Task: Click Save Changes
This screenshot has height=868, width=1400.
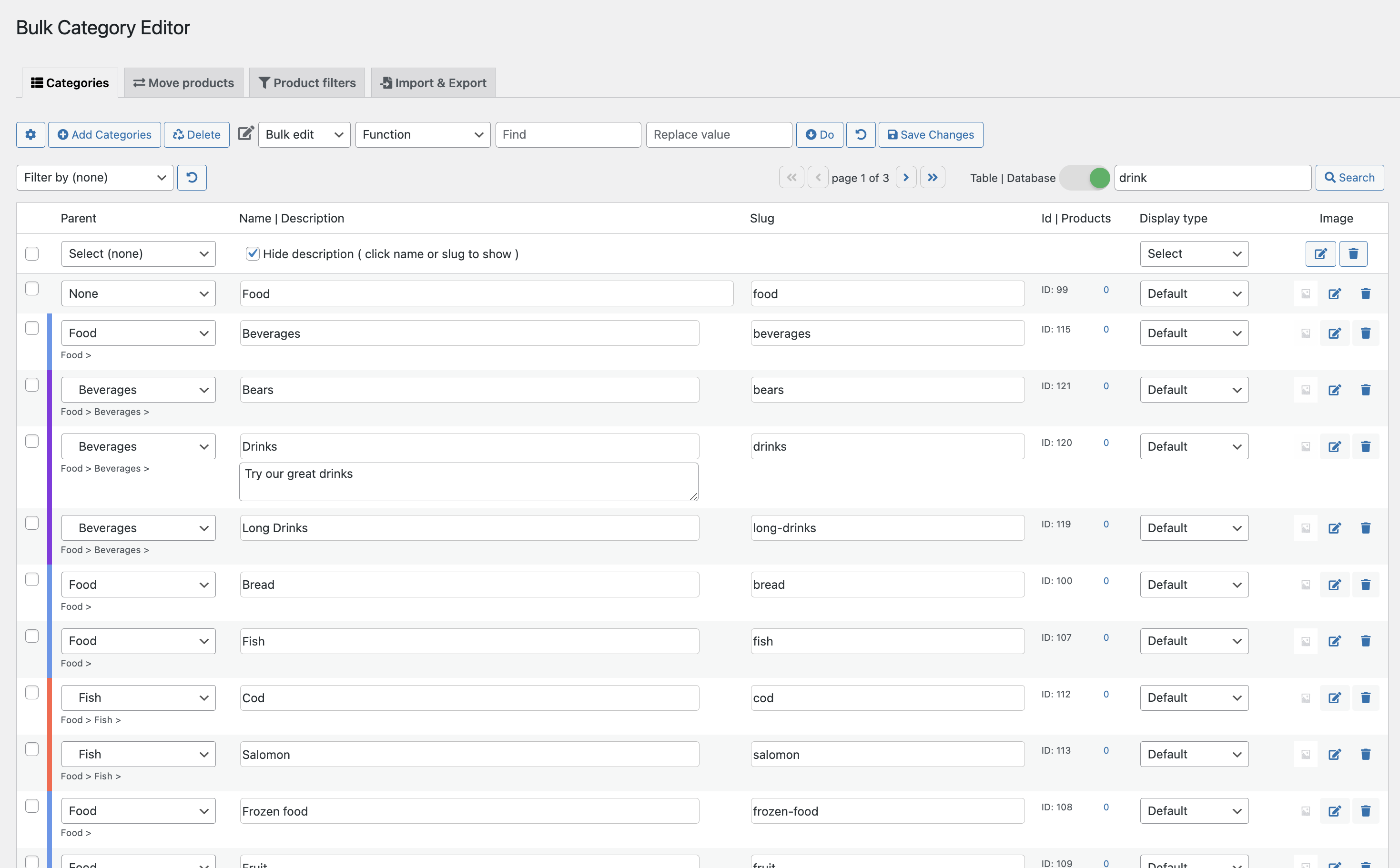Action: [x=930, y=134]
